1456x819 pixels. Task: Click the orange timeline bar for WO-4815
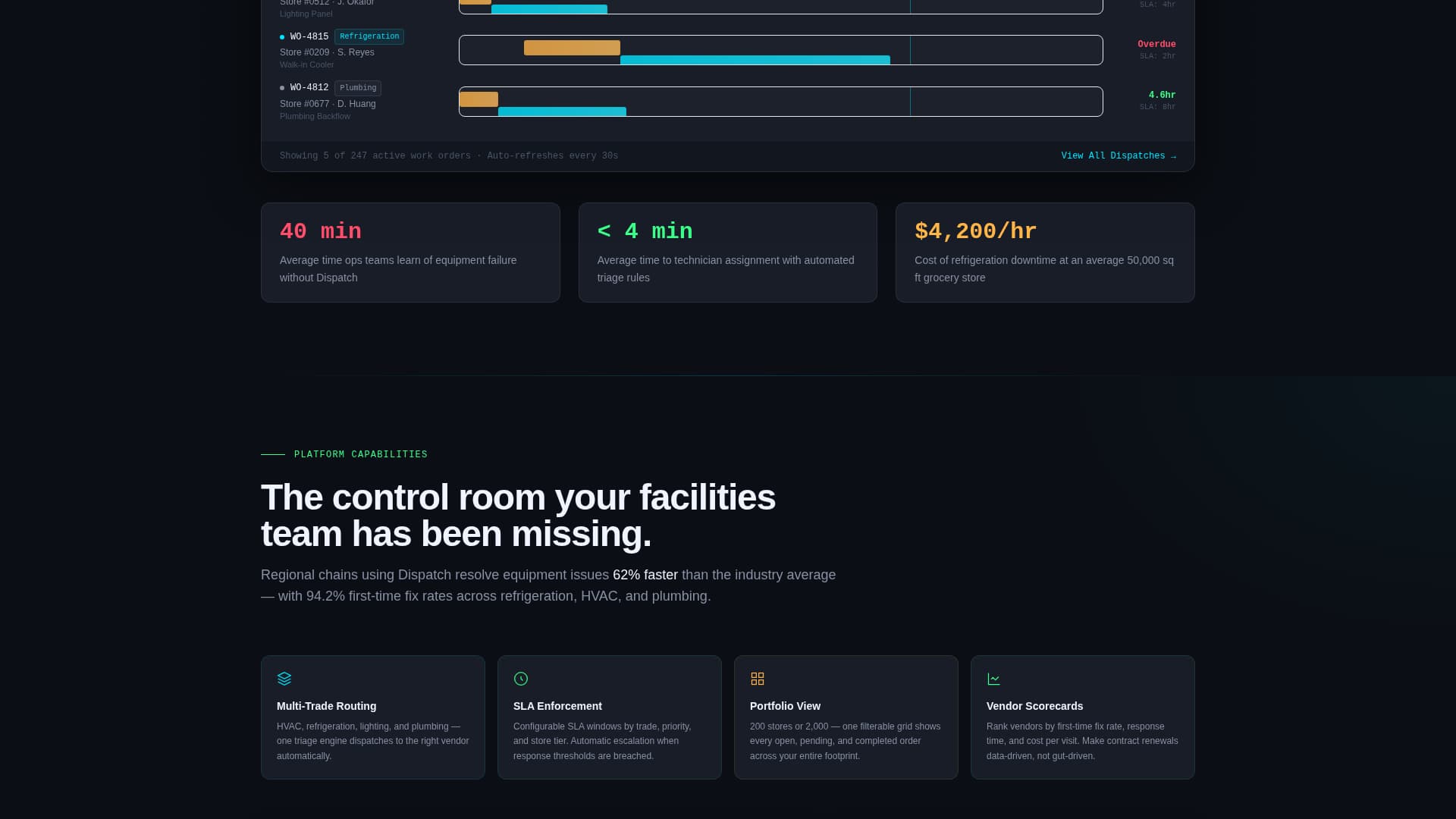[x=572, y=48]
